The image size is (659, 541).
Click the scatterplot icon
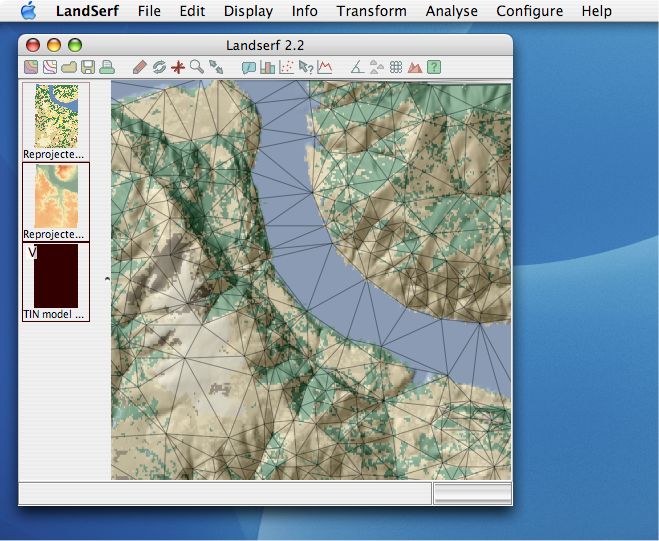[x=287, y=67]
